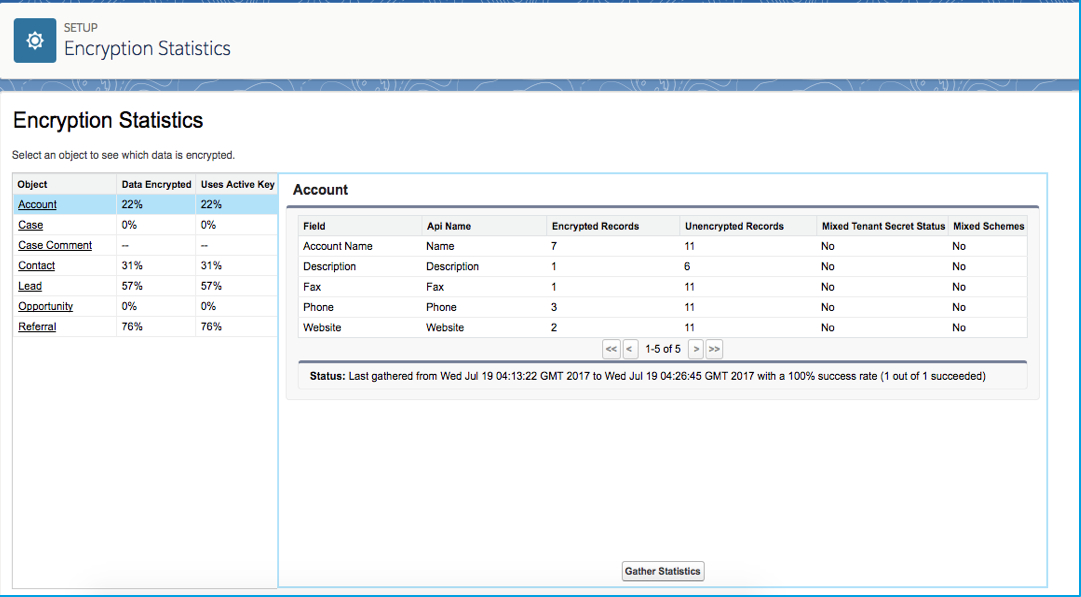Click the Unencrypted Records column header
Viewport: 1081px width, 597px height.
748,226
